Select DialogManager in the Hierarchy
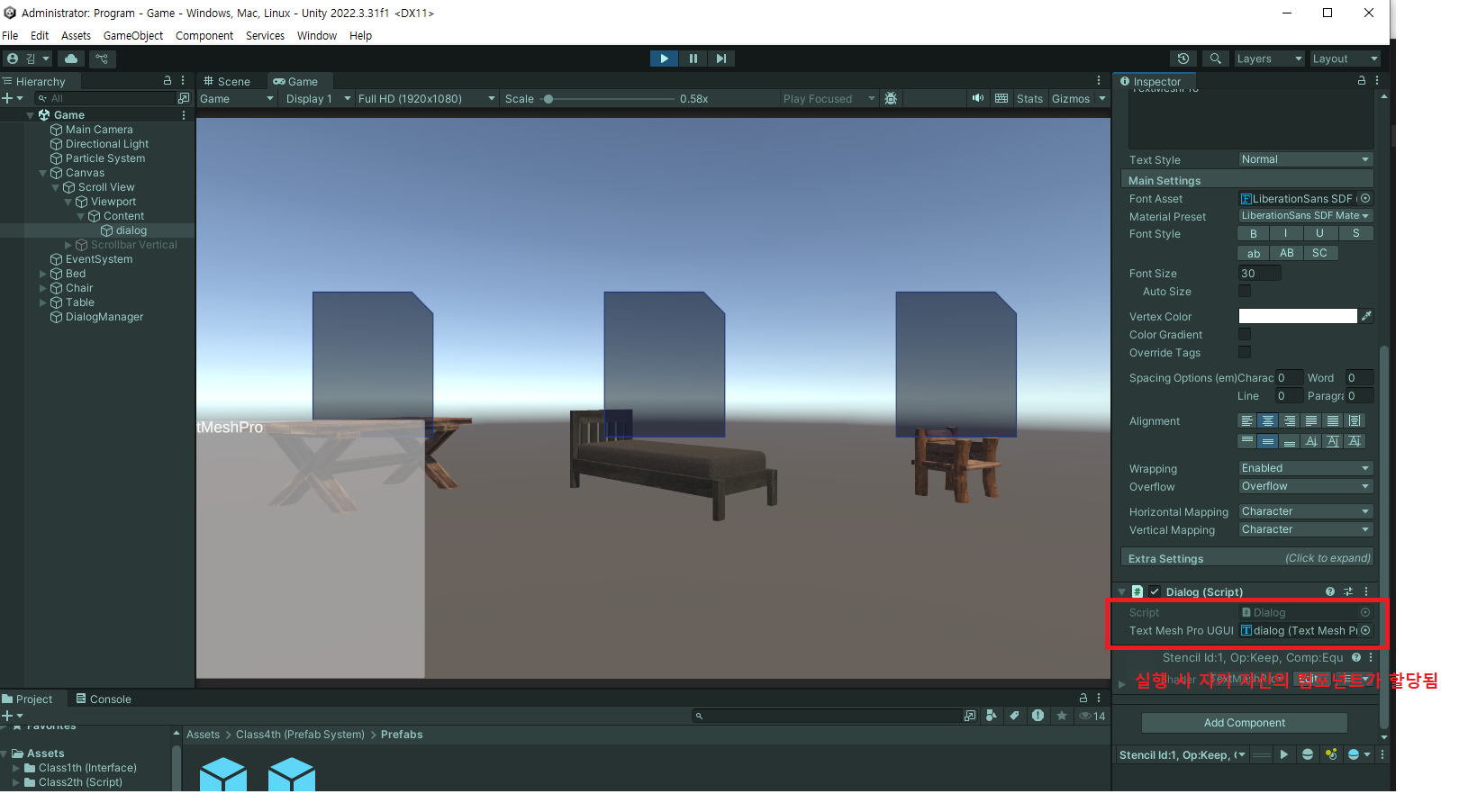 click(104, 317)
